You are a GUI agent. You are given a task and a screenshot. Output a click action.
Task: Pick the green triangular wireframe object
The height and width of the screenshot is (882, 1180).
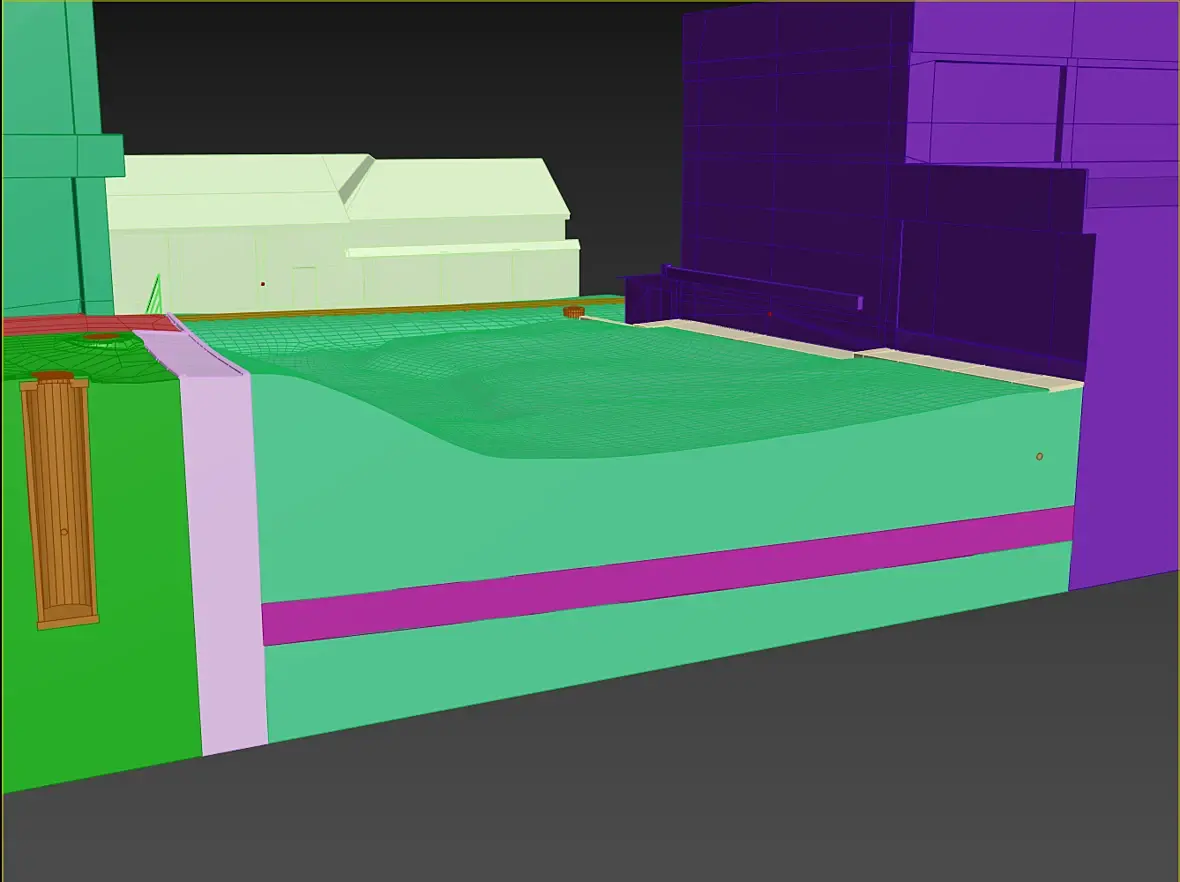[x=154, y=296]
